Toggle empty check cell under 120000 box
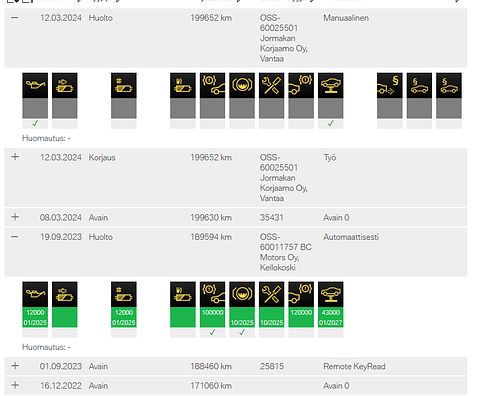Screen dimensions: 480x396 301,332
